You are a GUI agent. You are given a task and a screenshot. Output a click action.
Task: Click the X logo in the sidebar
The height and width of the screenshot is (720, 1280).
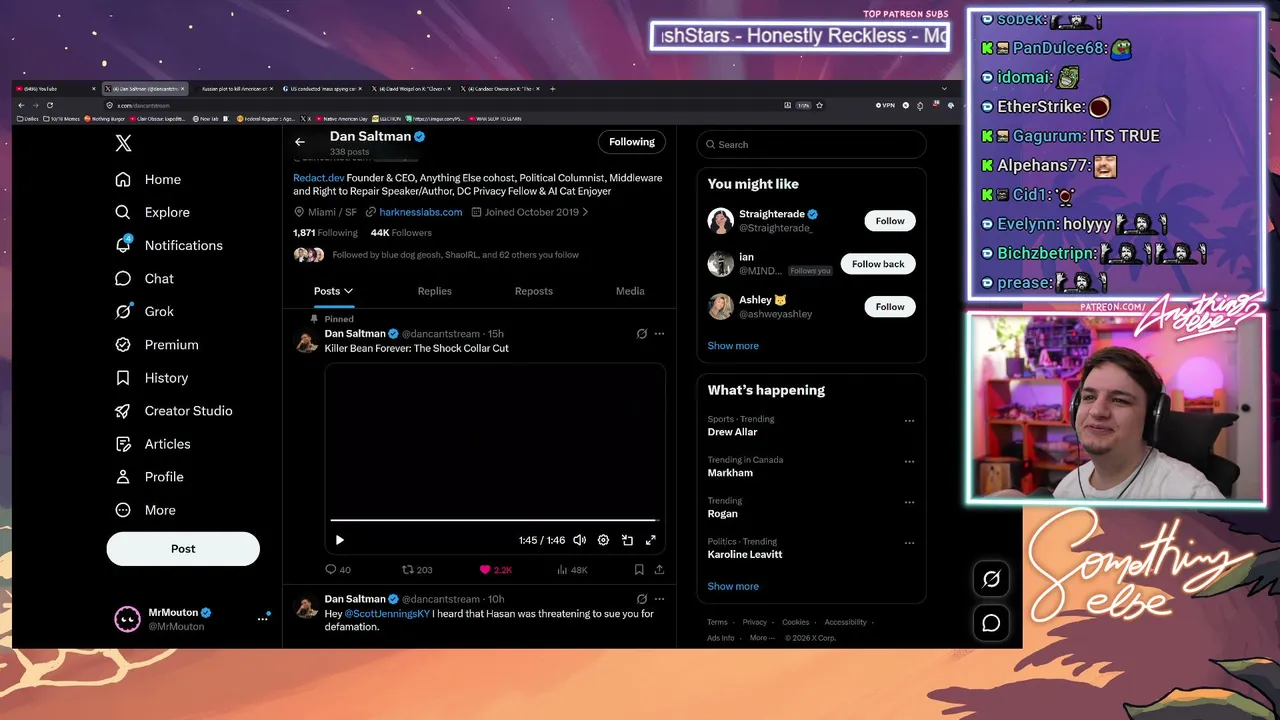[x=123, y=143]
